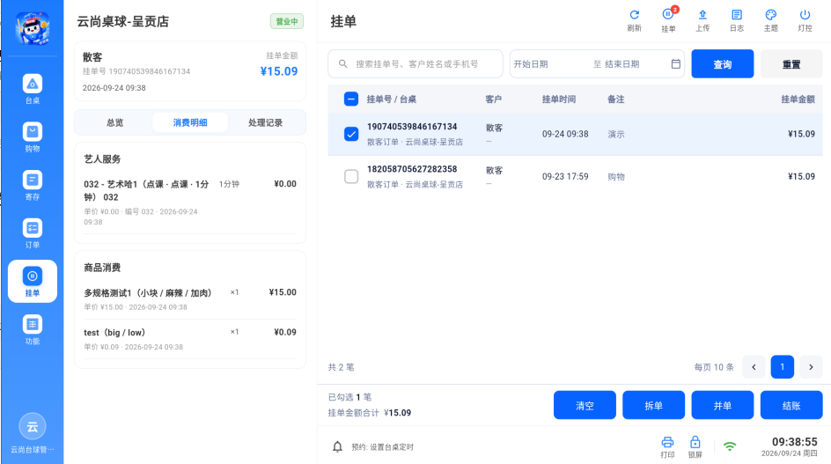Screen dimensions: 831x464
Task: Open the 云尚台球管 account avatar
Action: point(32,426)
